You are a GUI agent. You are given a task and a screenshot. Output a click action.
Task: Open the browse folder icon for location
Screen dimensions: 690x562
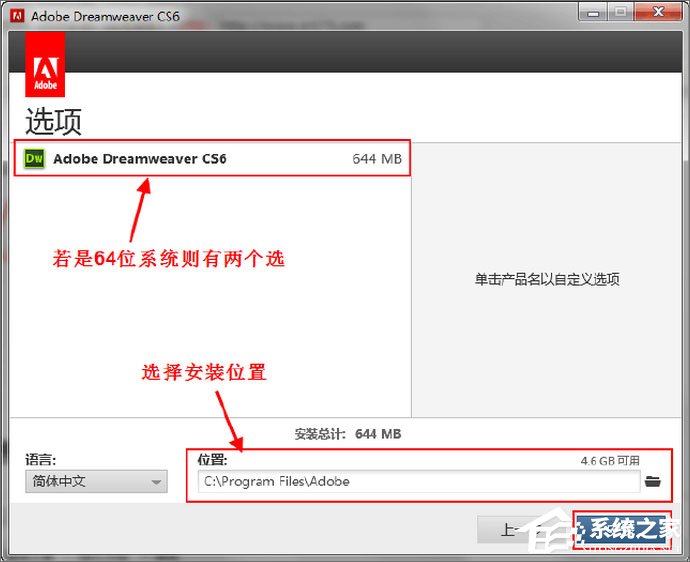point(653,481)
